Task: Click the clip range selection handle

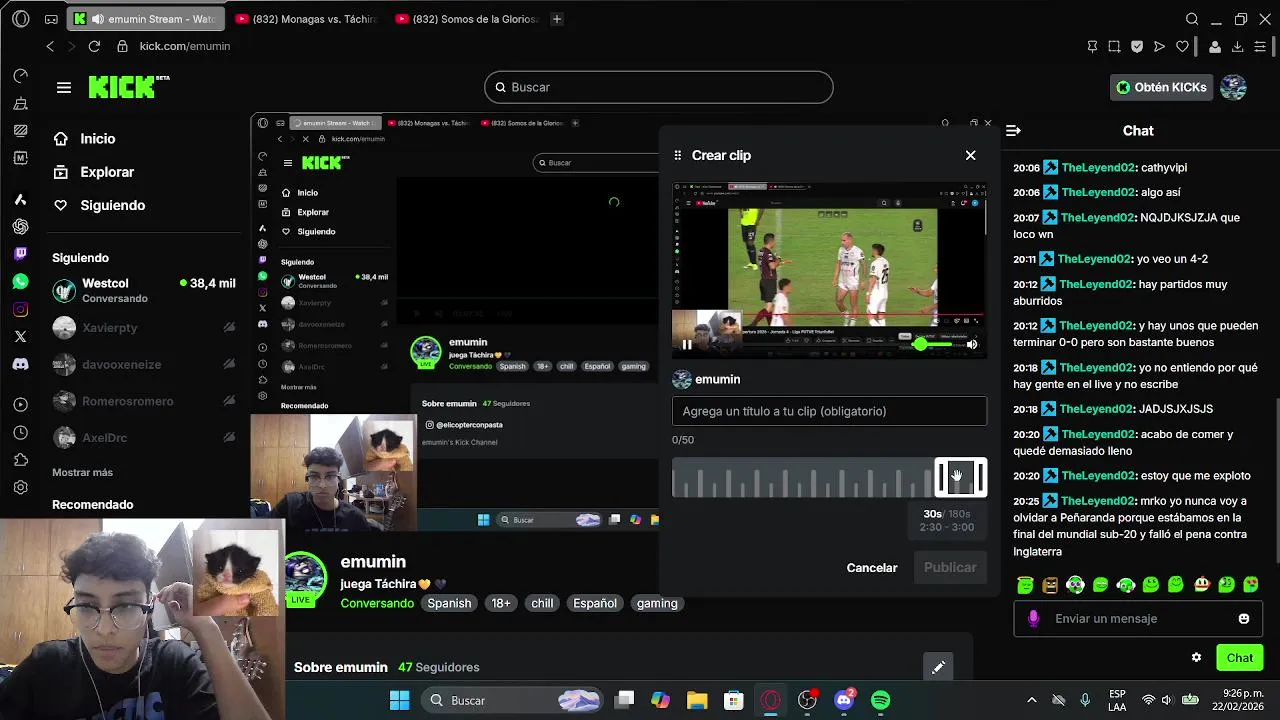Action: click(960, 477)
